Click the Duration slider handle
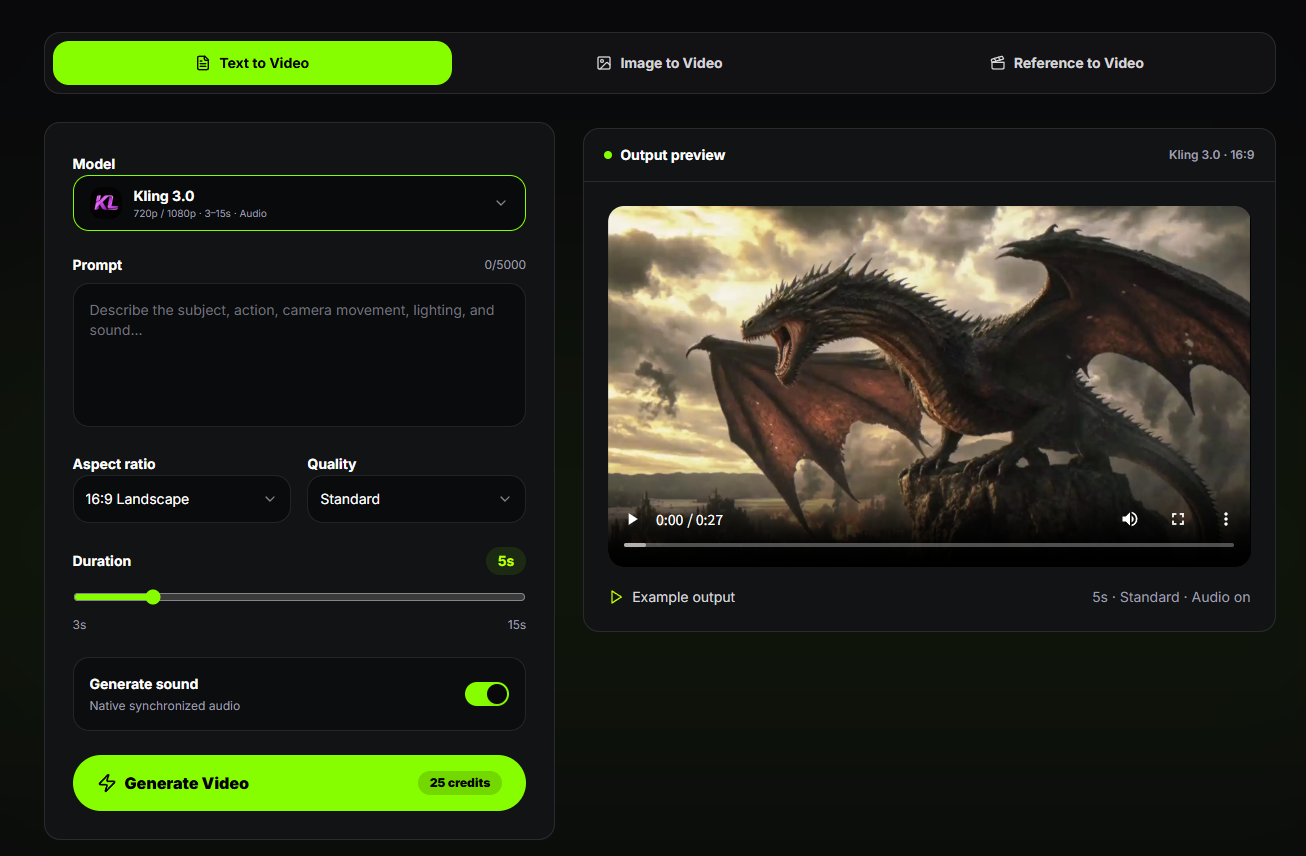1306x856 pixels. pyautogui.click(x=153, y=597)
